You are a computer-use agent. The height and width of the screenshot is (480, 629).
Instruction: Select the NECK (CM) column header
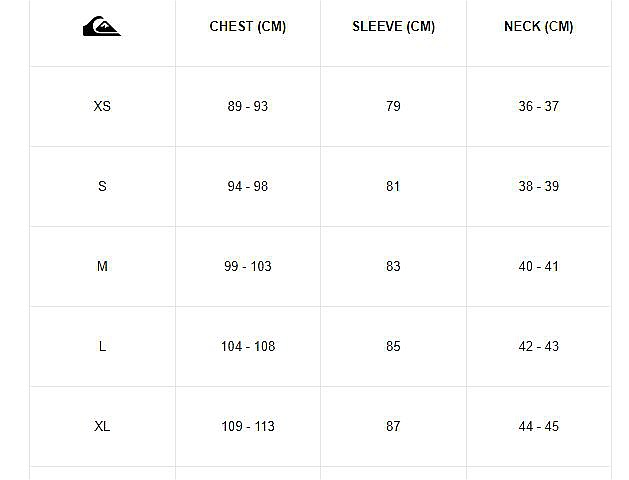coord(538,27)
